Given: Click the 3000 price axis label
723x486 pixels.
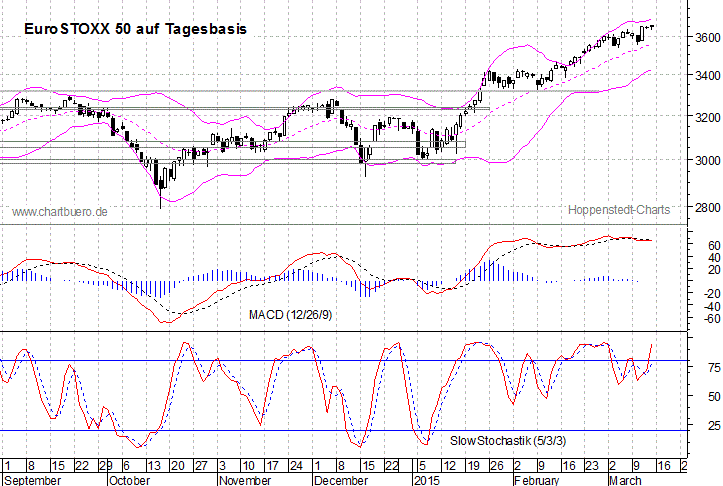Looking at the screenshot, I should 707,160.
